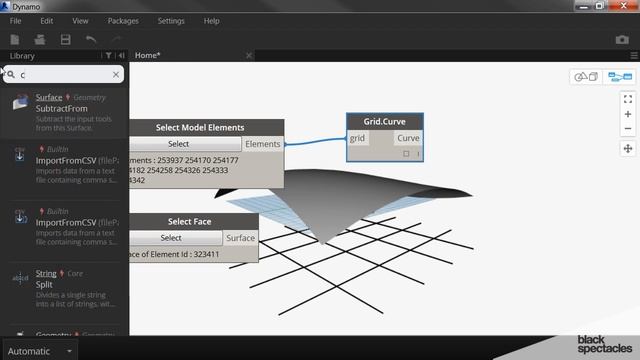Click the element IDs list text
Image resolution: width=640 pixels, height=360 pixels.
tap(184, 170)
